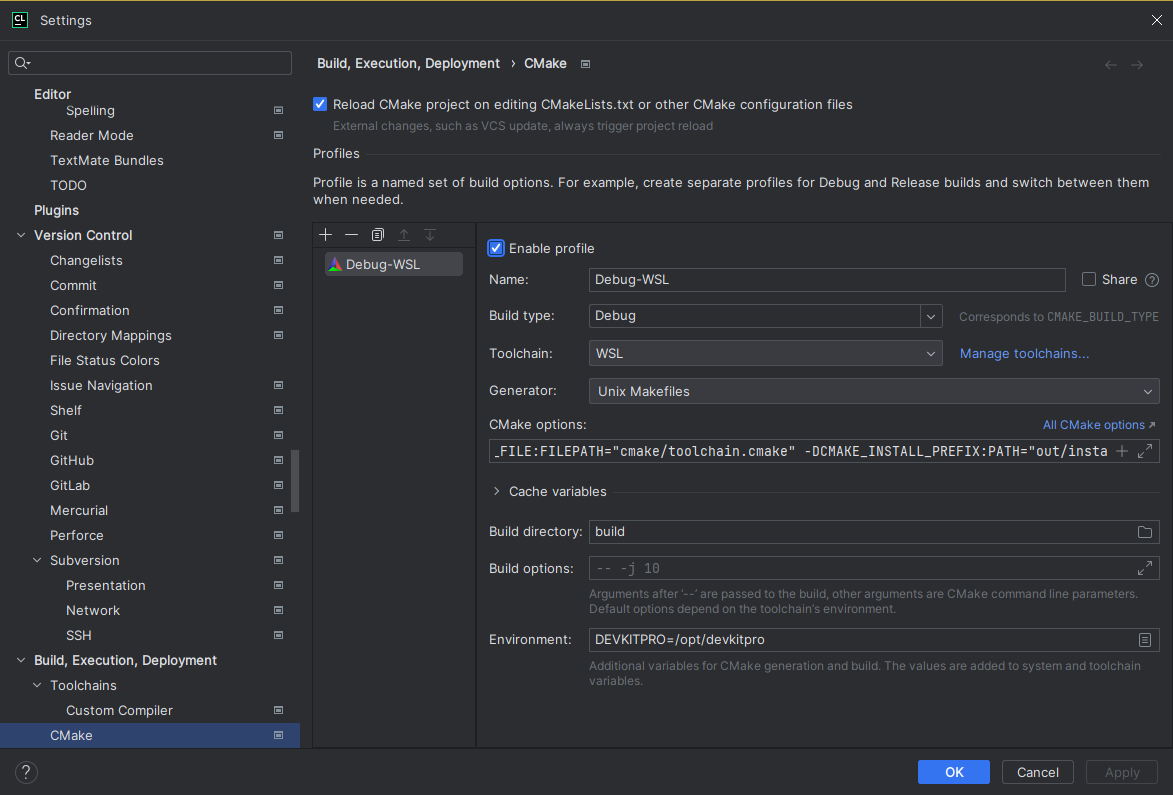Viewport: 1173px width, 795px height.
Task: Click the project icon next to Perforce
Action: click(278, 535)
